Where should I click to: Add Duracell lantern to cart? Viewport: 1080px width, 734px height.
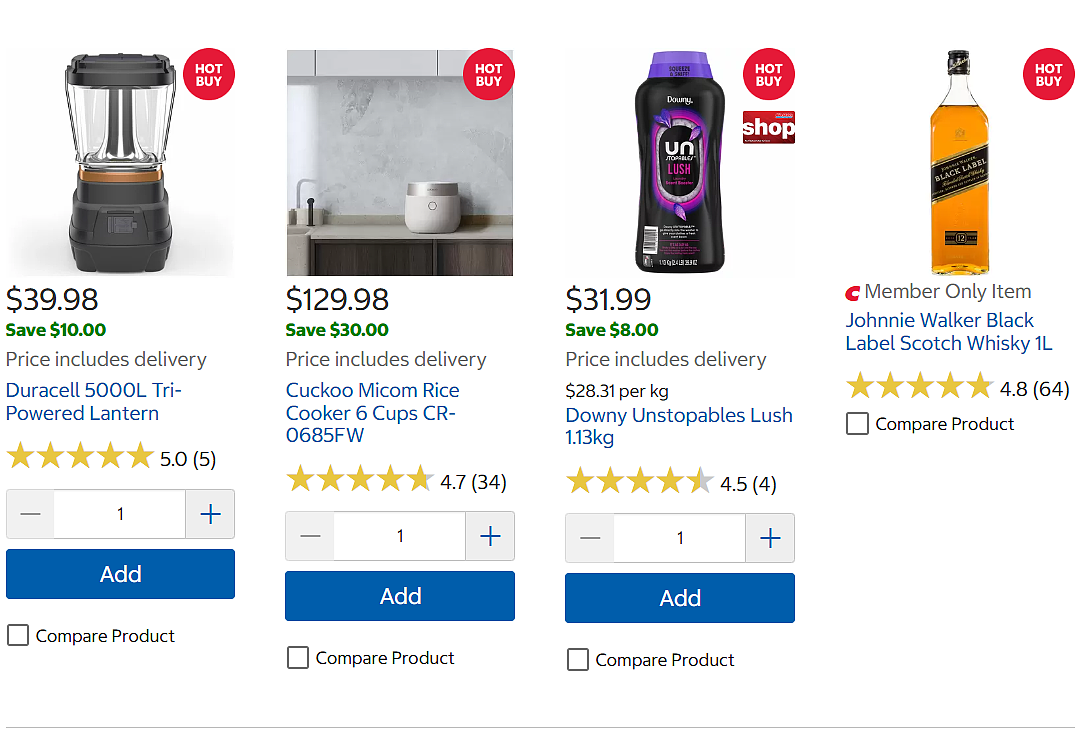point(121,574)
